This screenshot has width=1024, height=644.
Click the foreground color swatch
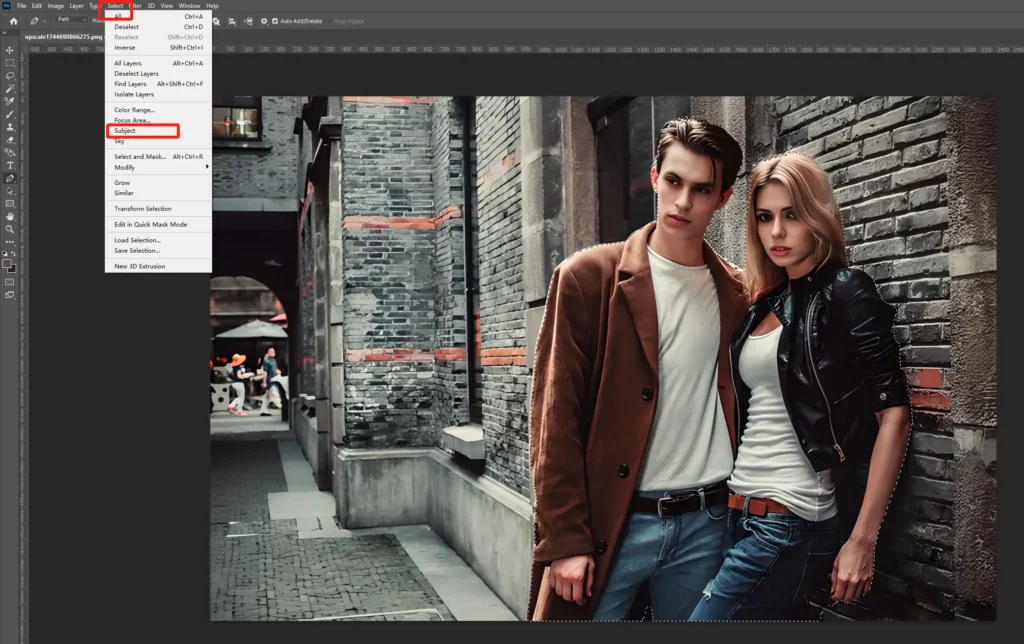(x=6, y=263)
